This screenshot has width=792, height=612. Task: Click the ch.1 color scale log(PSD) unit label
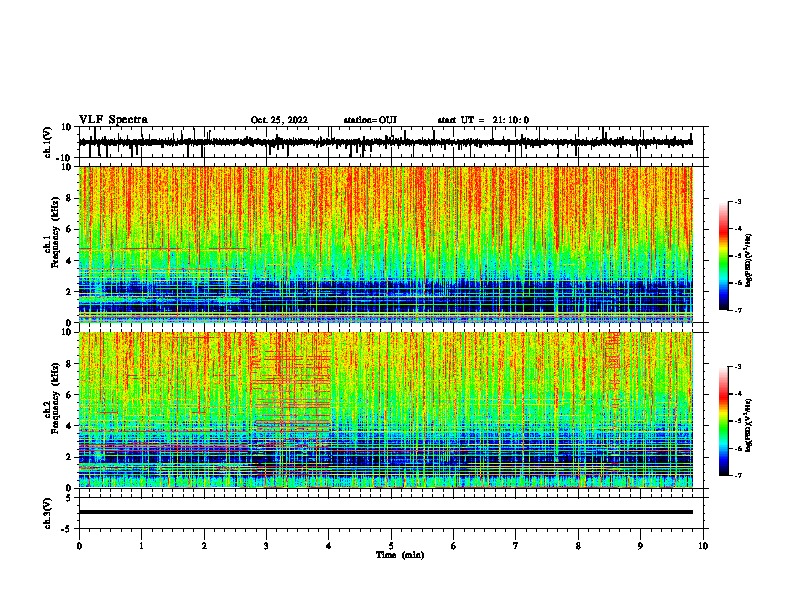(x=748, y=260)
